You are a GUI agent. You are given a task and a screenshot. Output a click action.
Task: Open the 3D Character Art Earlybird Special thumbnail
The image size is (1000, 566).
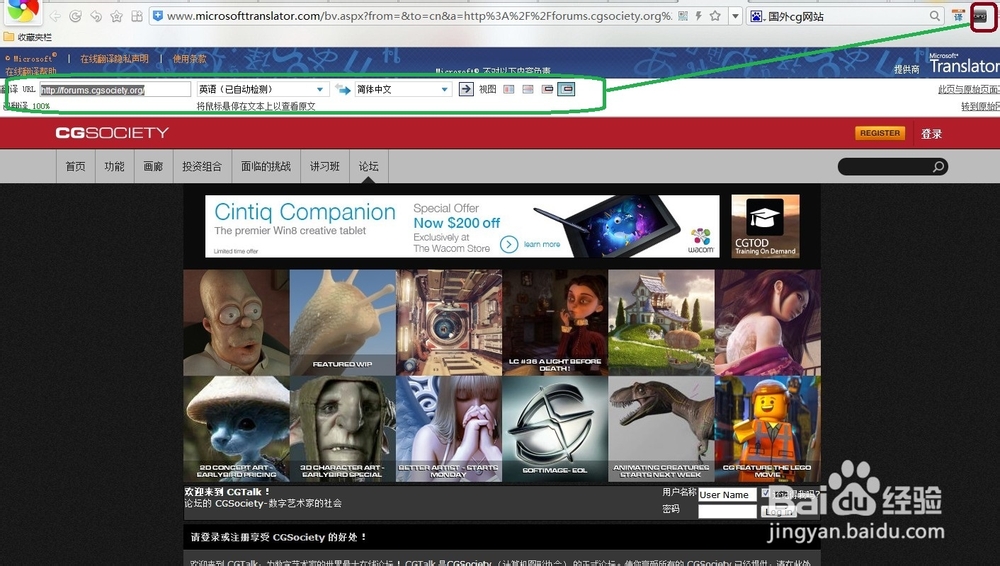pos(342,429)
